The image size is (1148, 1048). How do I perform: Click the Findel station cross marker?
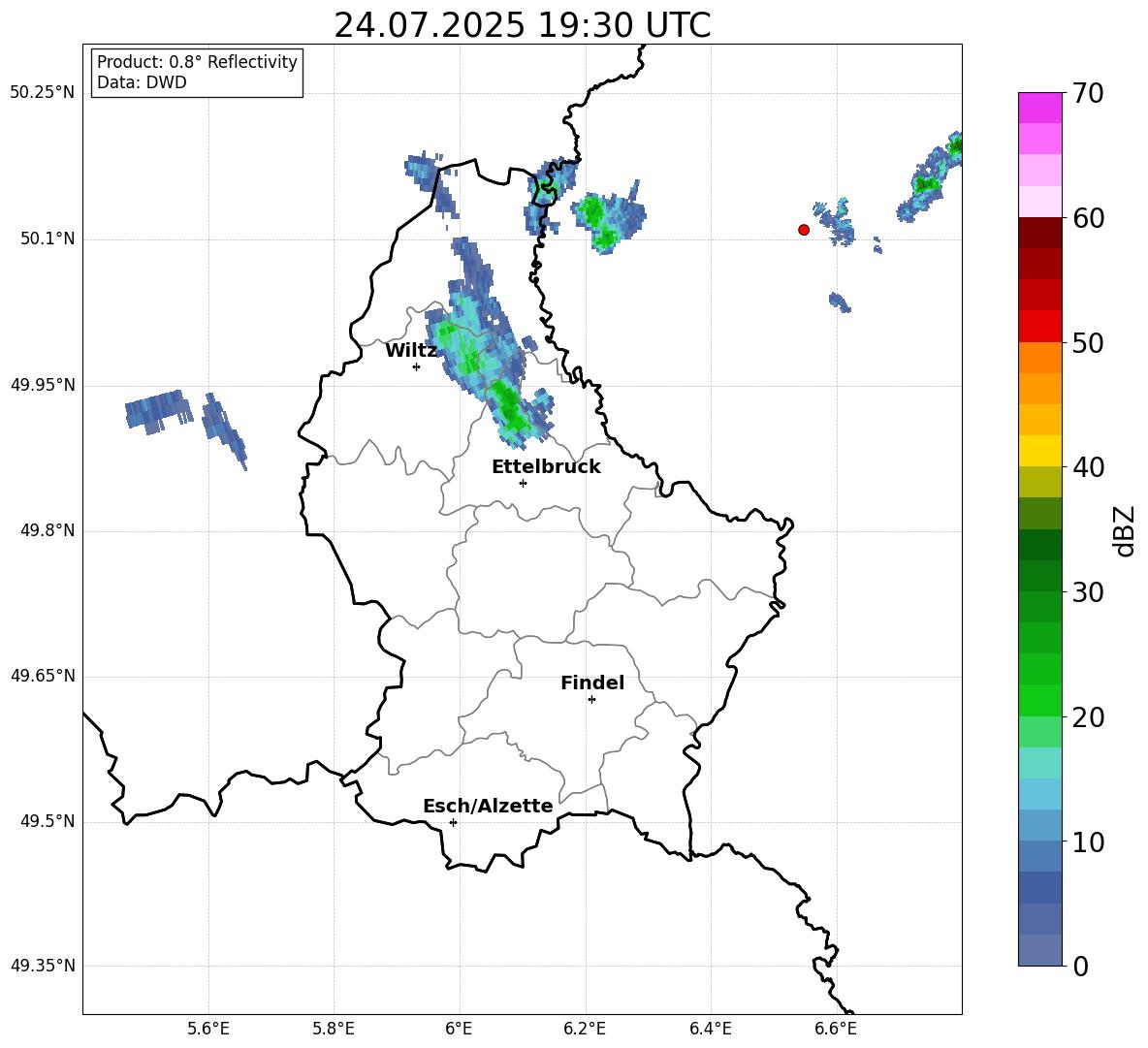[x=591, y=700]
